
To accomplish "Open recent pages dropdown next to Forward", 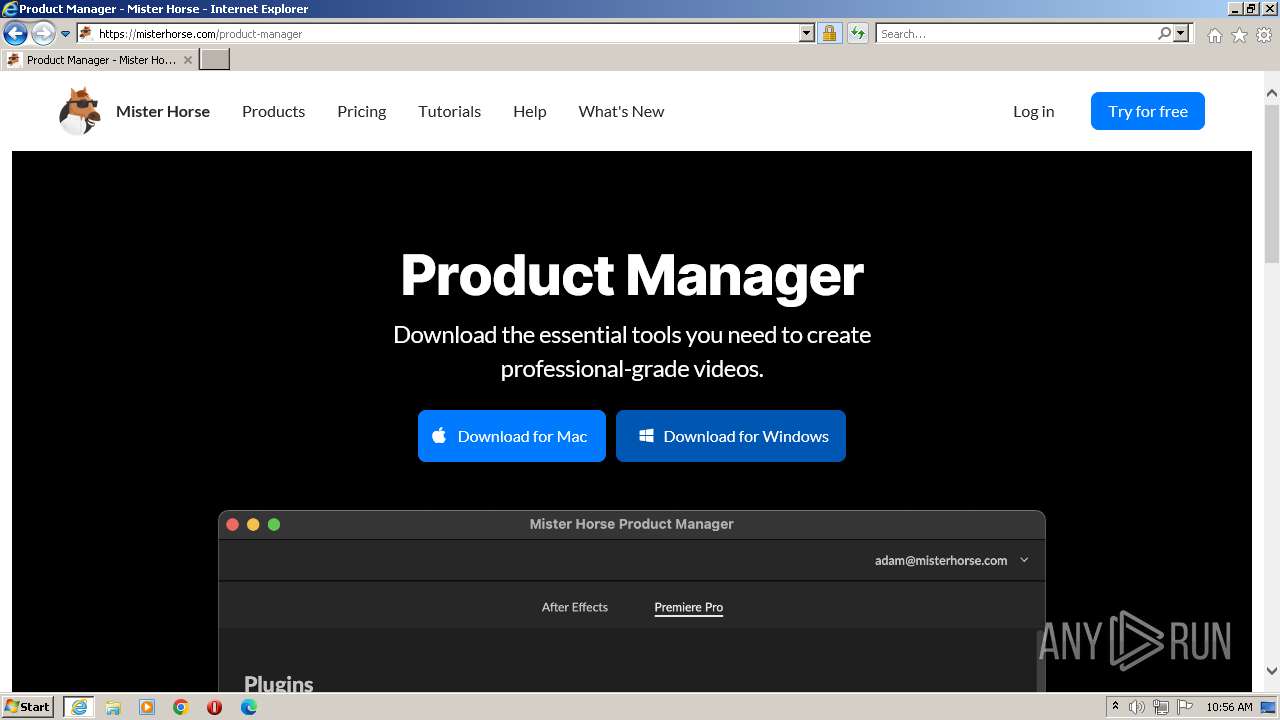I will [x=66, y=34].
